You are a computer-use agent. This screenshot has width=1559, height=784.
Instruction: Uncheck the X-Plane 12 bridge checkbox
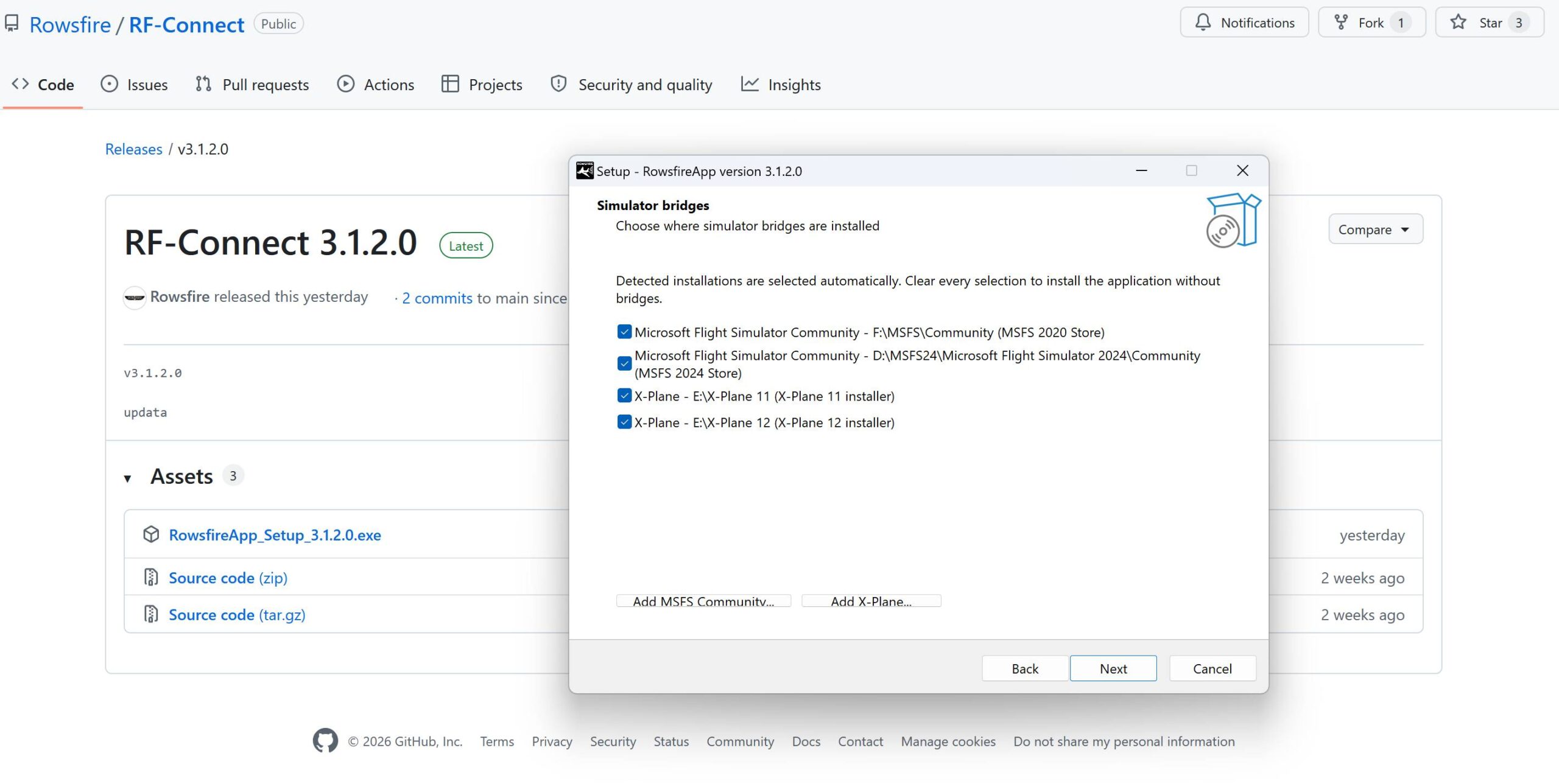point(624,422)
